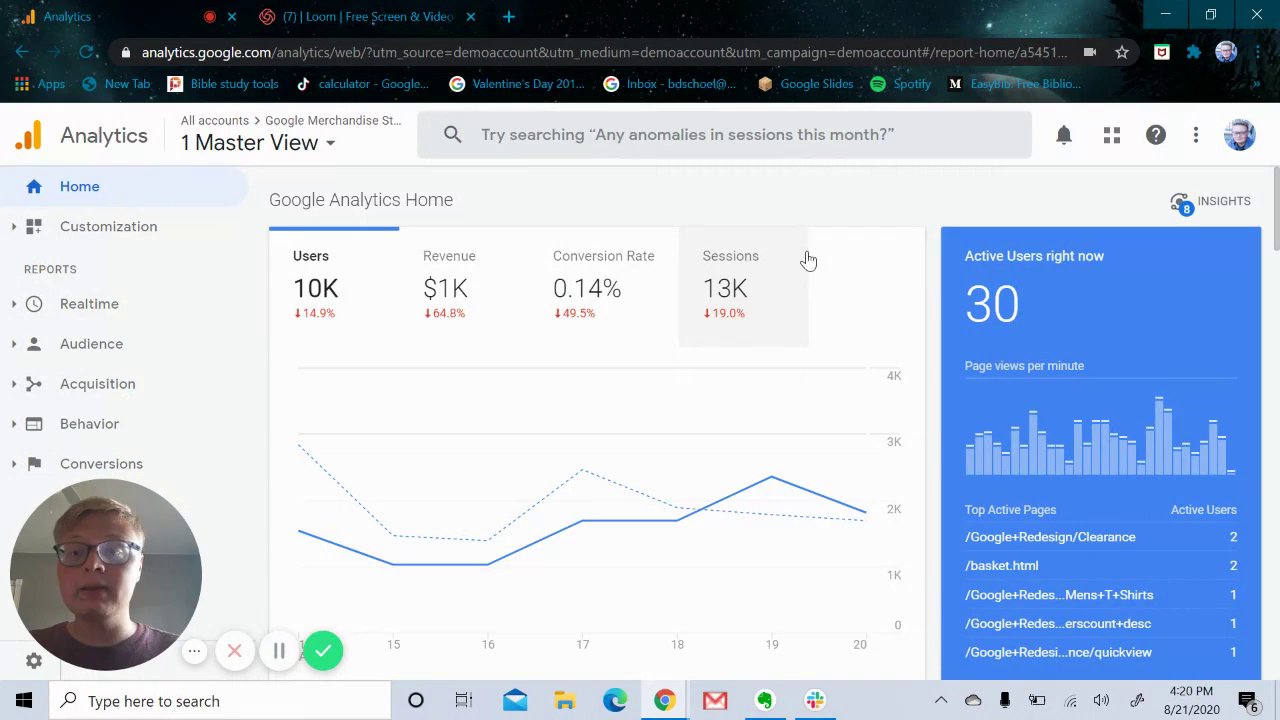Open Gmail from the taskbar
The width and height of the screenshot is (1280, 720).
(x=715, y=701)
